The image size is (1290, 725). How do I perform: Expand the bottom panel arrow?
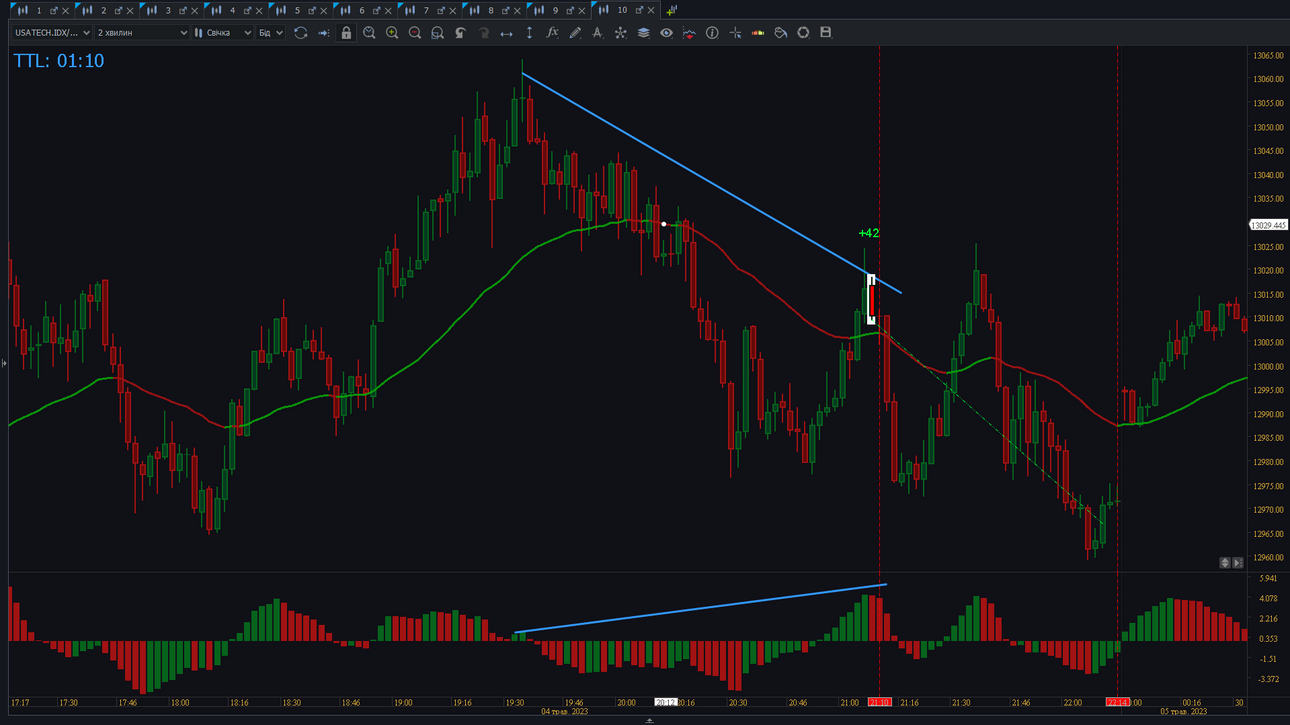click(x=650, y=720)
